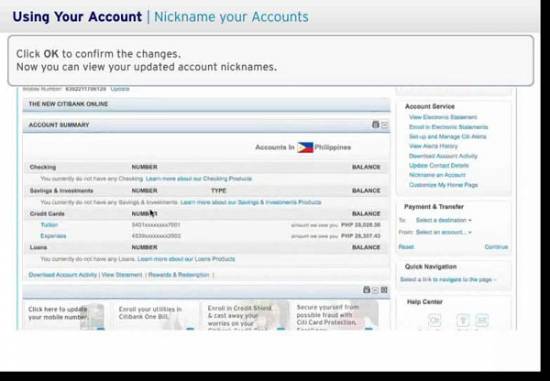Learn more about Loans Products
550x381 pixels.
tap(186, 259)
